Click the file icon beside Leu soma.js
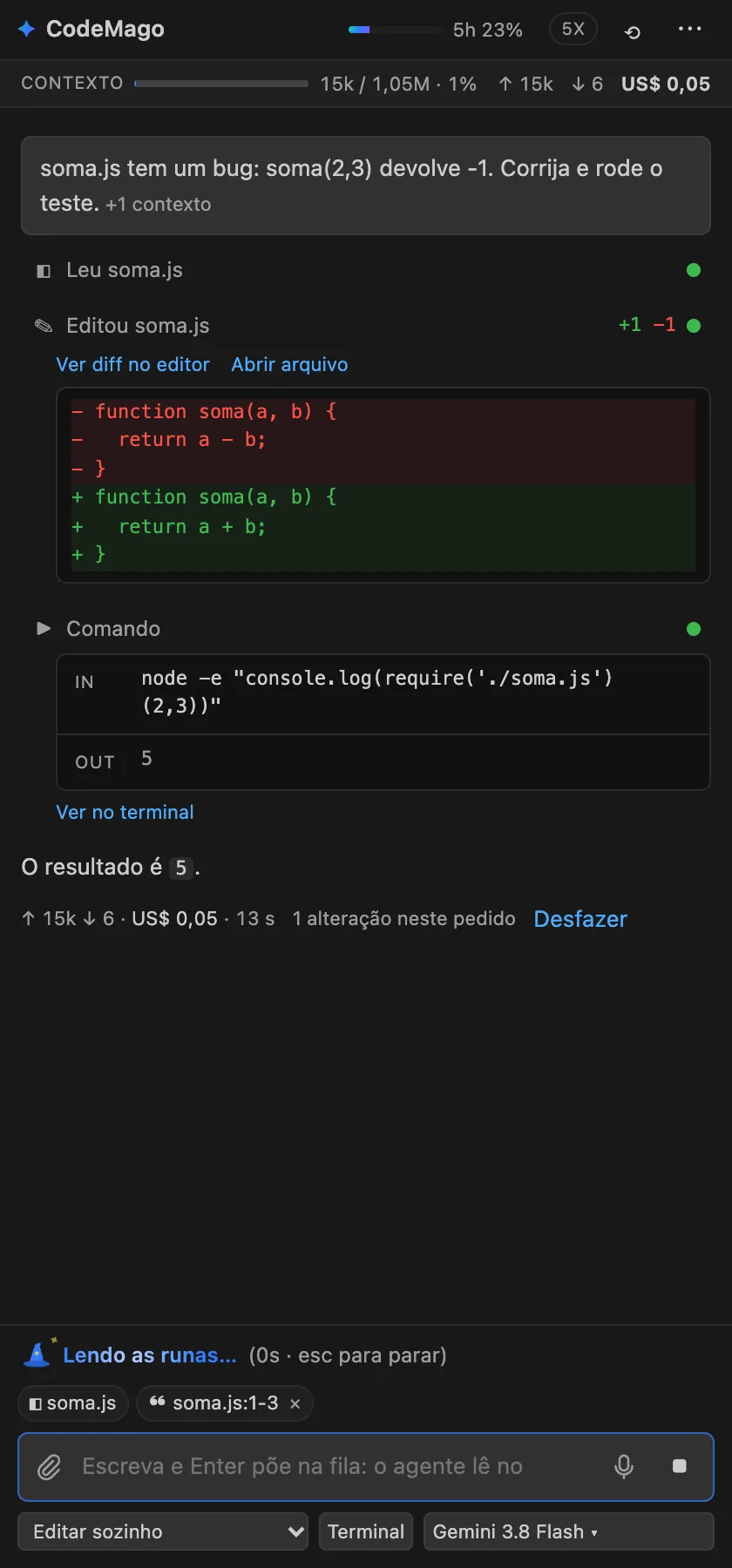Viewport: 732px width, 1568px height. click(44, 271)
